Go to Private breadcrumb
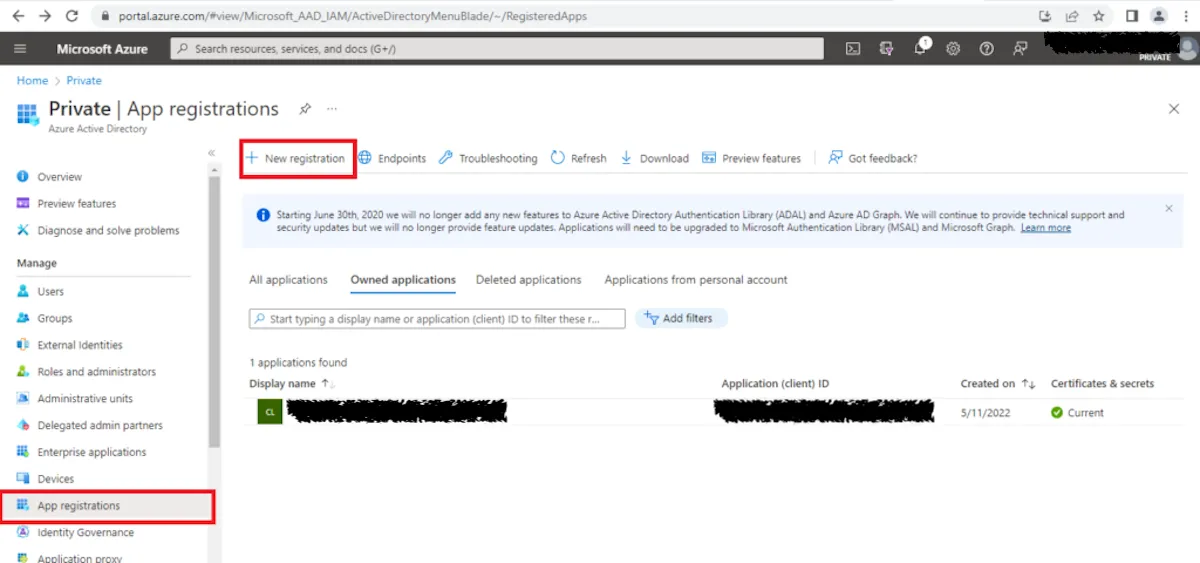 [x=84, y=81]
